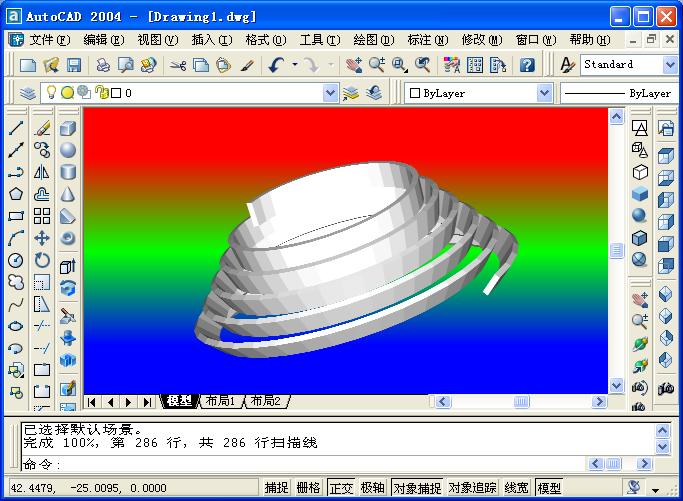Select the Line draw tool

(16, 128)
